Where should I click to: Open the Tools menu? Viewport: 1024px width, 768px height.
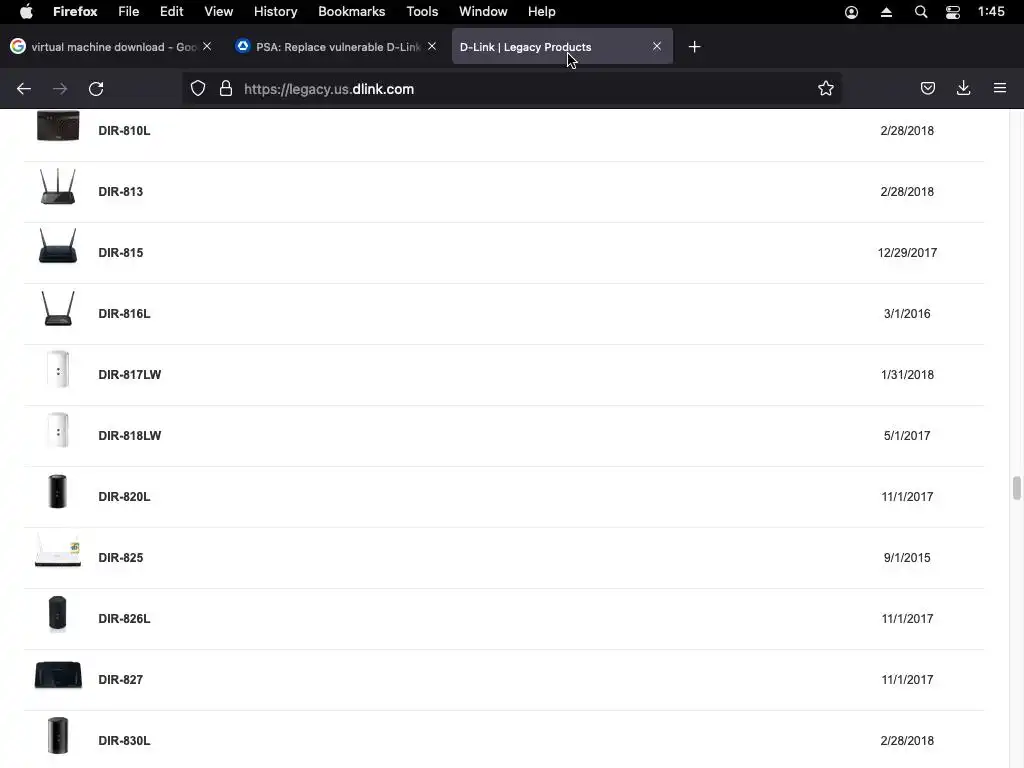422,12
